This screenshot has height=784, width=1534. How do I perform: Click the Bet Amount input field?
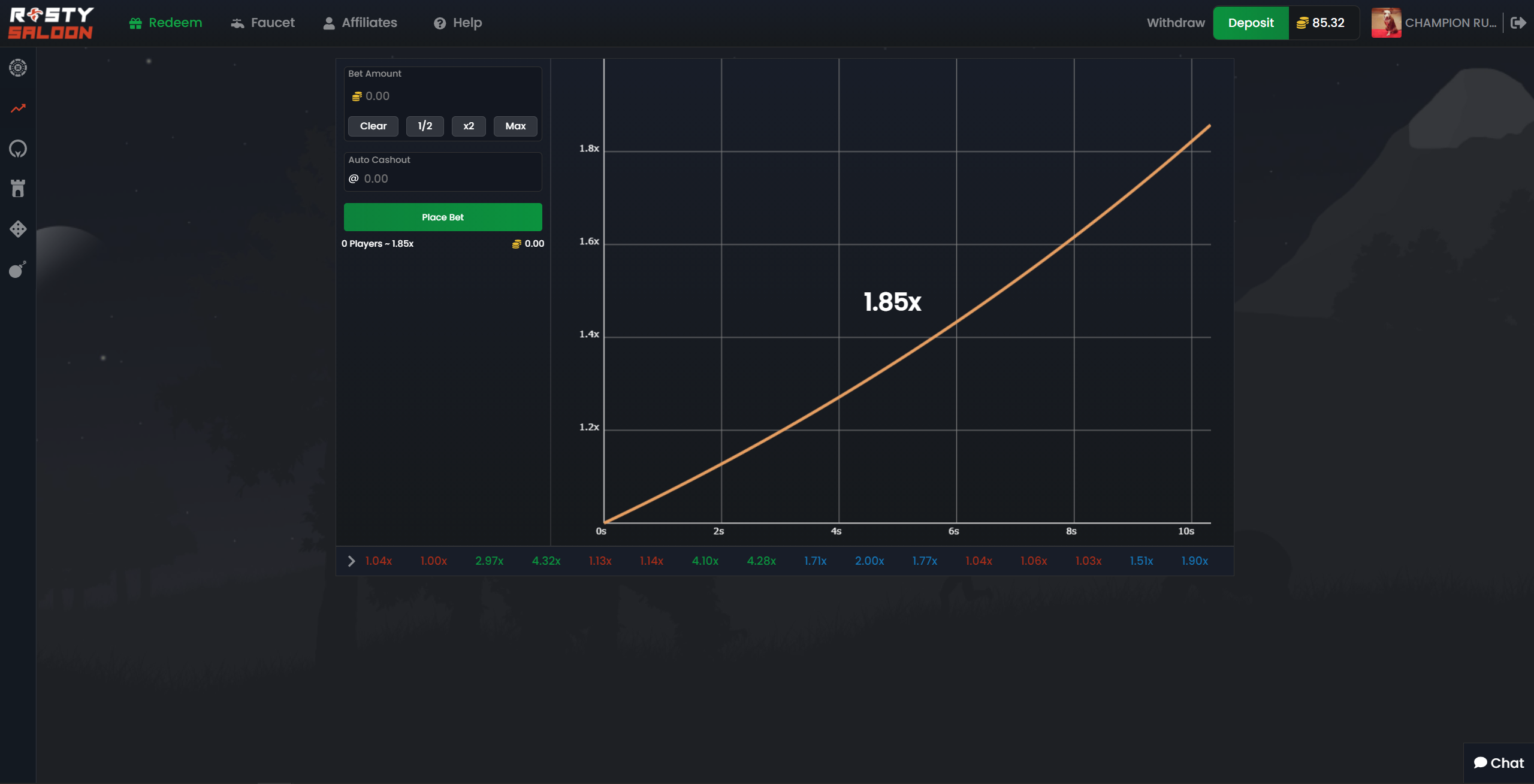[443, 96]
